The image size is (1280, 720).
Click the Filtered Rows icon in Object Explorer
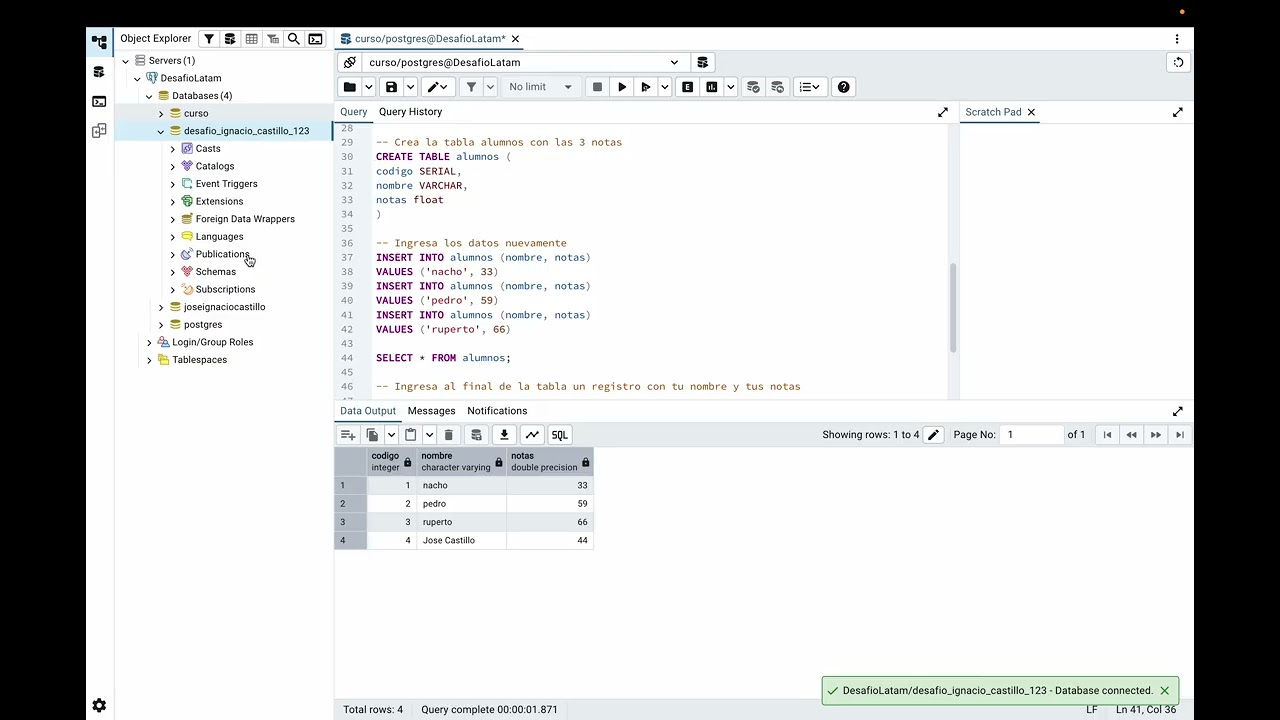click(273, 39)
